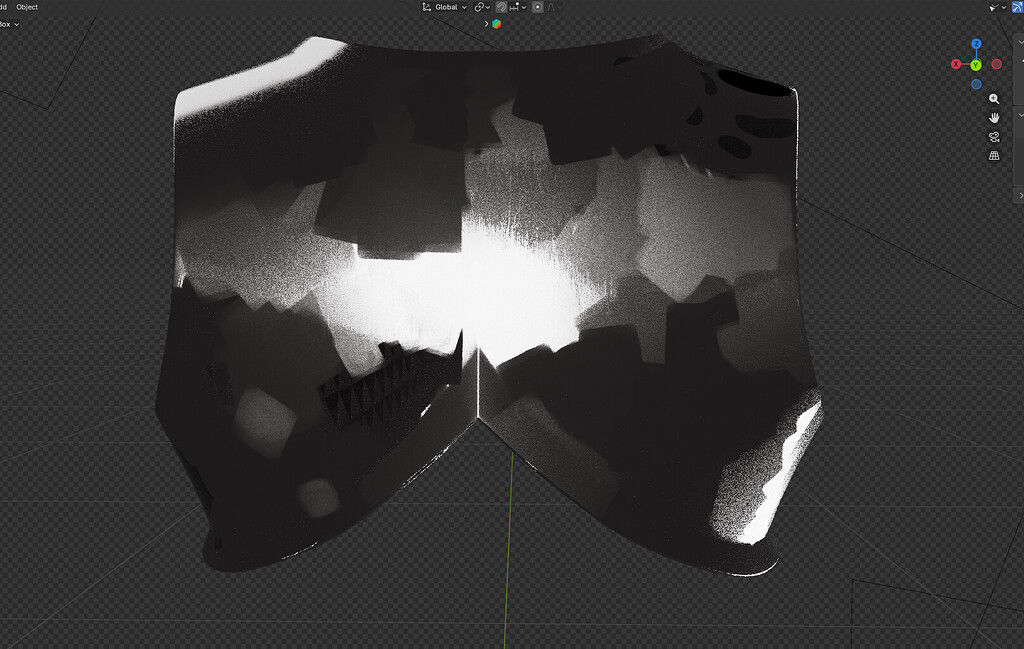Click the negative X red gizmo circle

pos(997,64)
